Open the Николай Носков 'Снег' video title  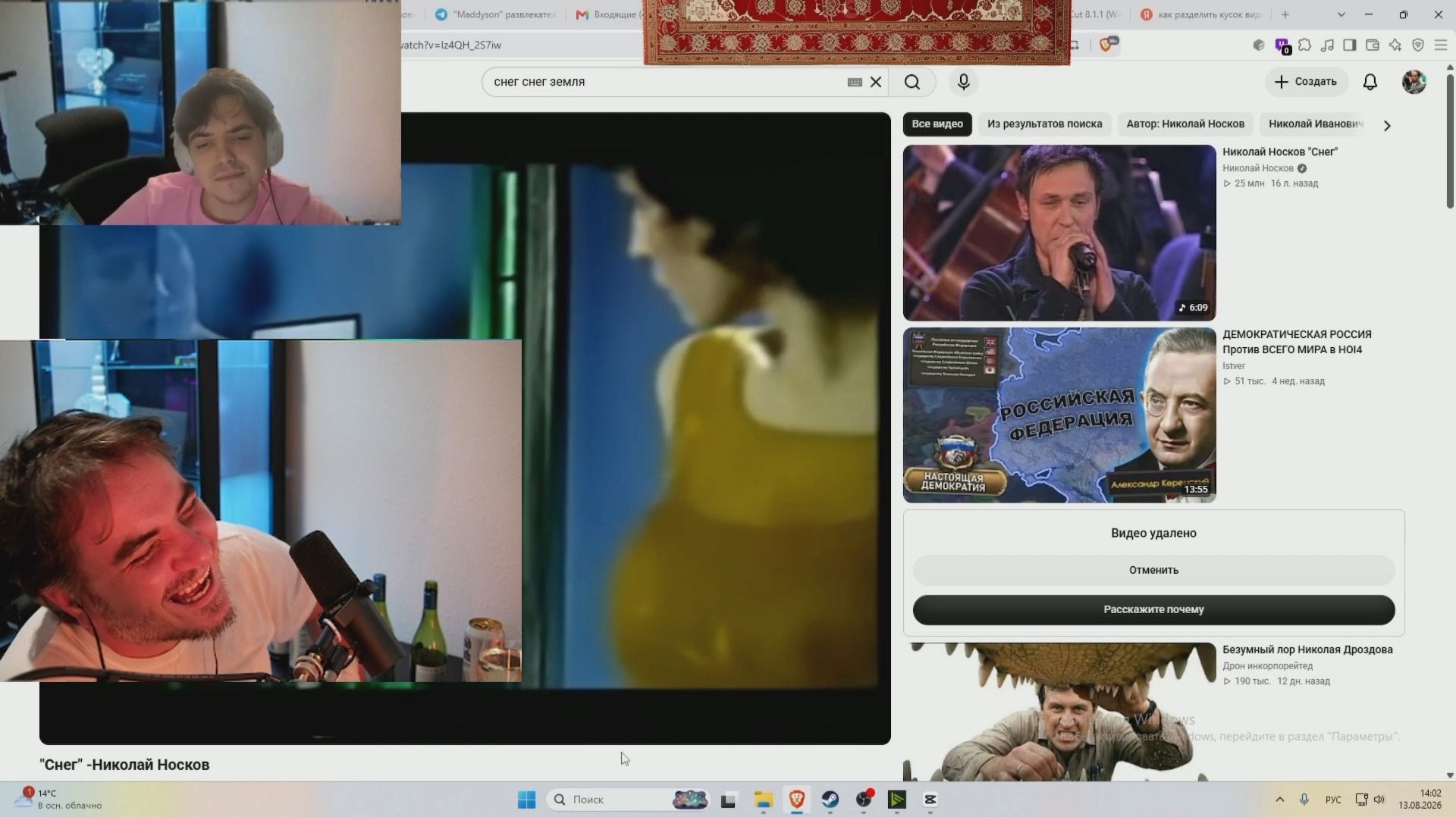[1280, 152]
